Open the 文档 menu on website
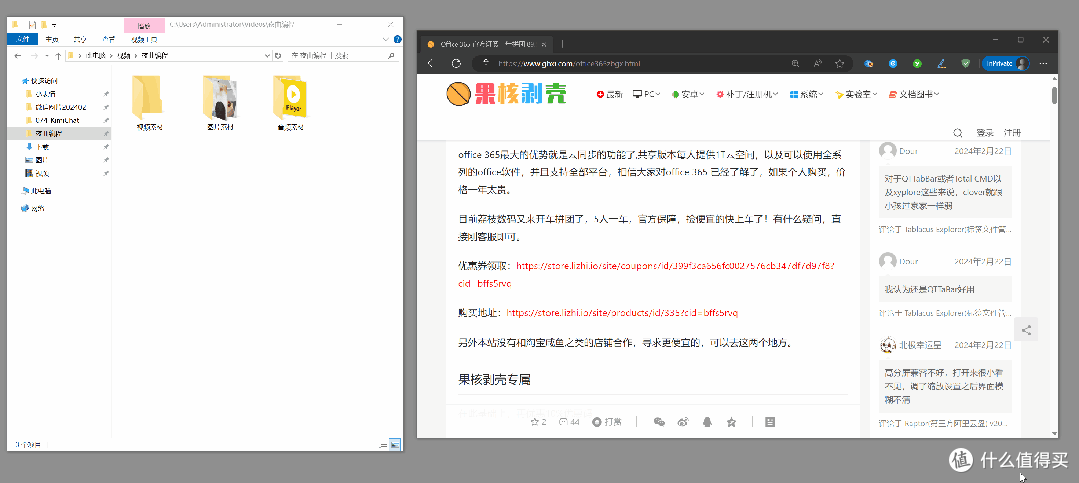The width and height of the screenshot is (1079, 483). (x=914, y=94)
